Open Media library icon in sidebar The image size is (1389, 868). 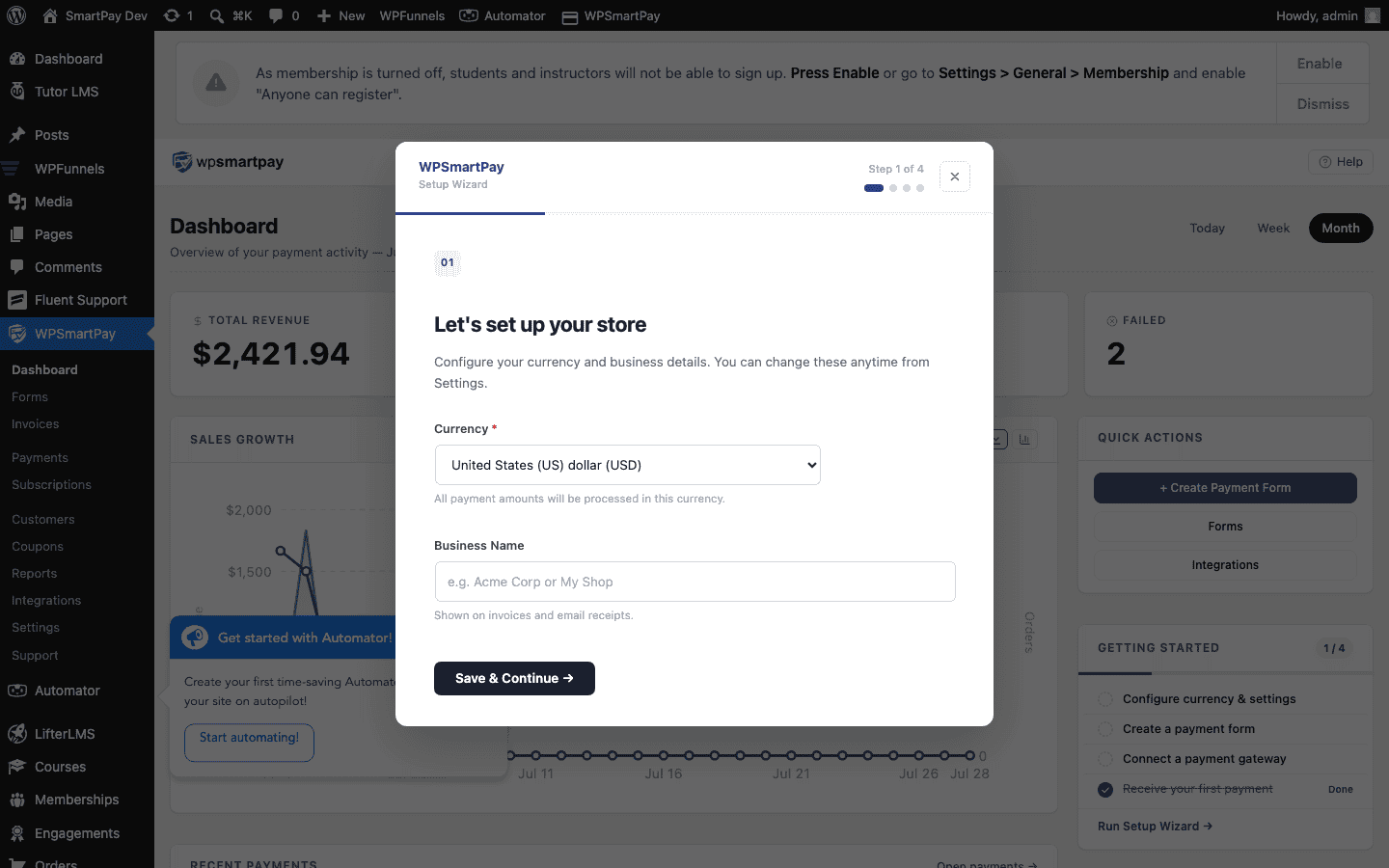(x=17, y=202)
